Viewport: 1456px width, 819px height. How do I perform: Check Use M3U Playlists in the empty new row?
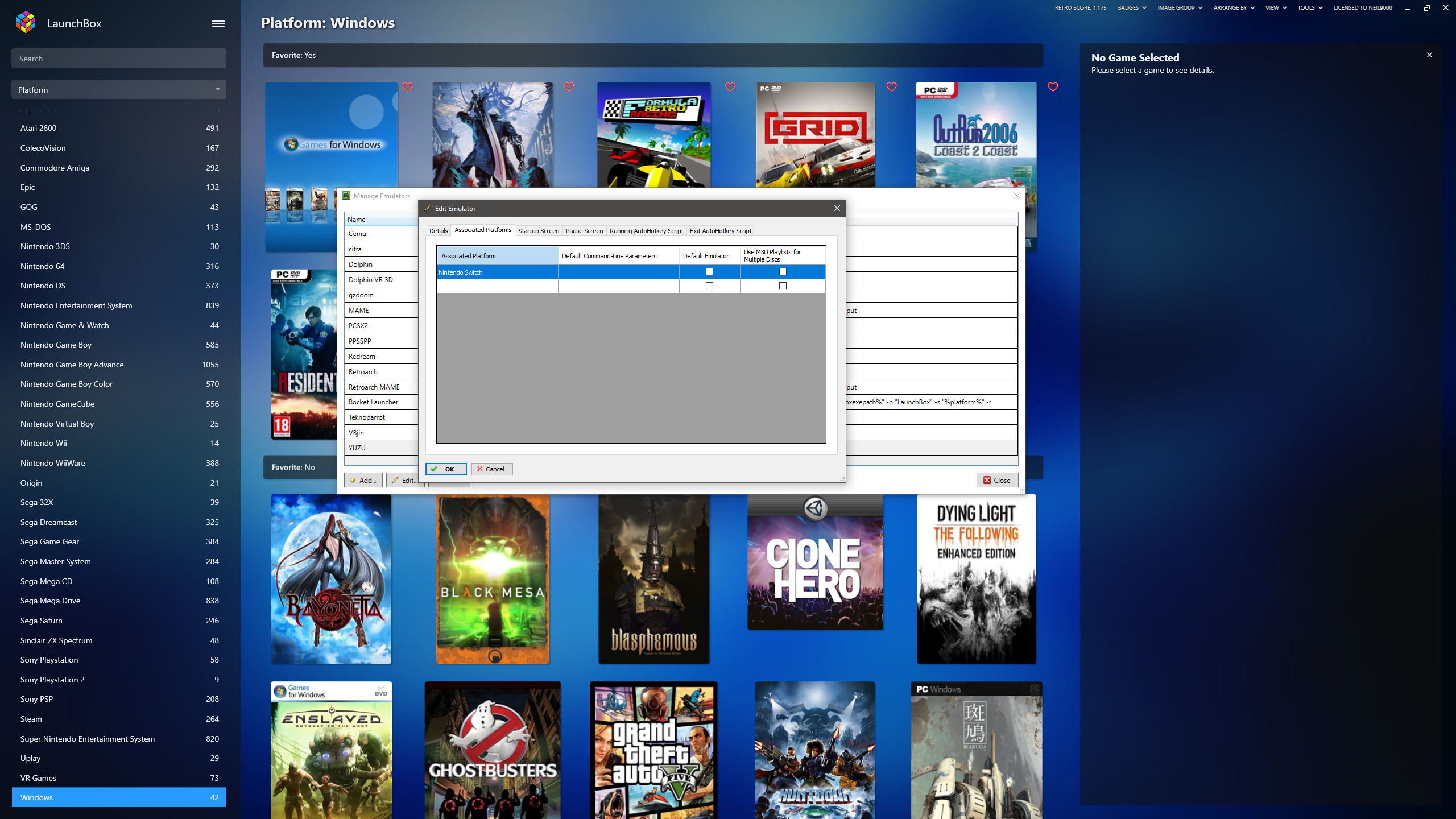pyautogui.click(x=783, y=286)
